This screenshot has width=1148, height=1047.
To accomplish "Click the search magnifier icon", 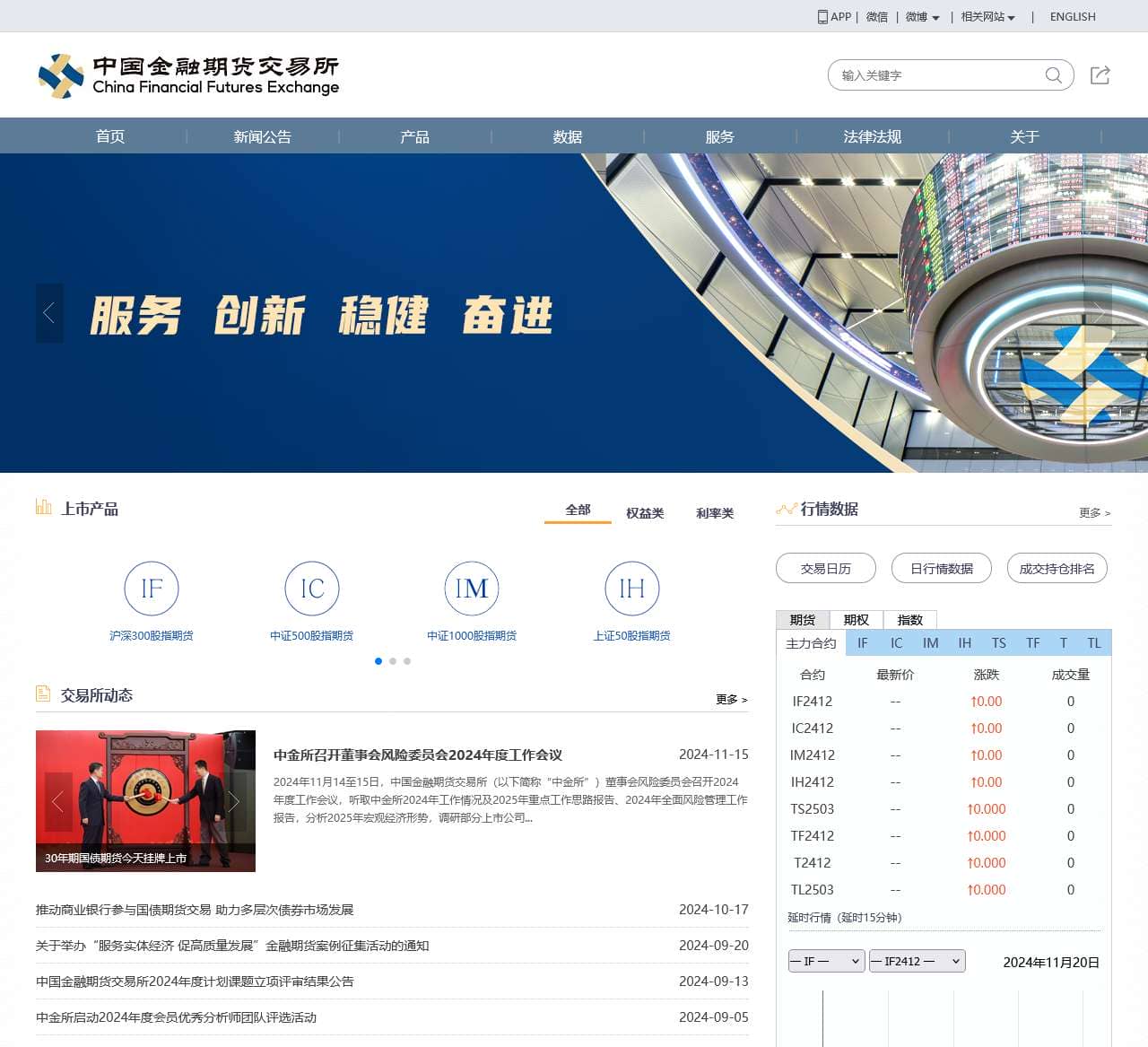I will pos(1054,75).
